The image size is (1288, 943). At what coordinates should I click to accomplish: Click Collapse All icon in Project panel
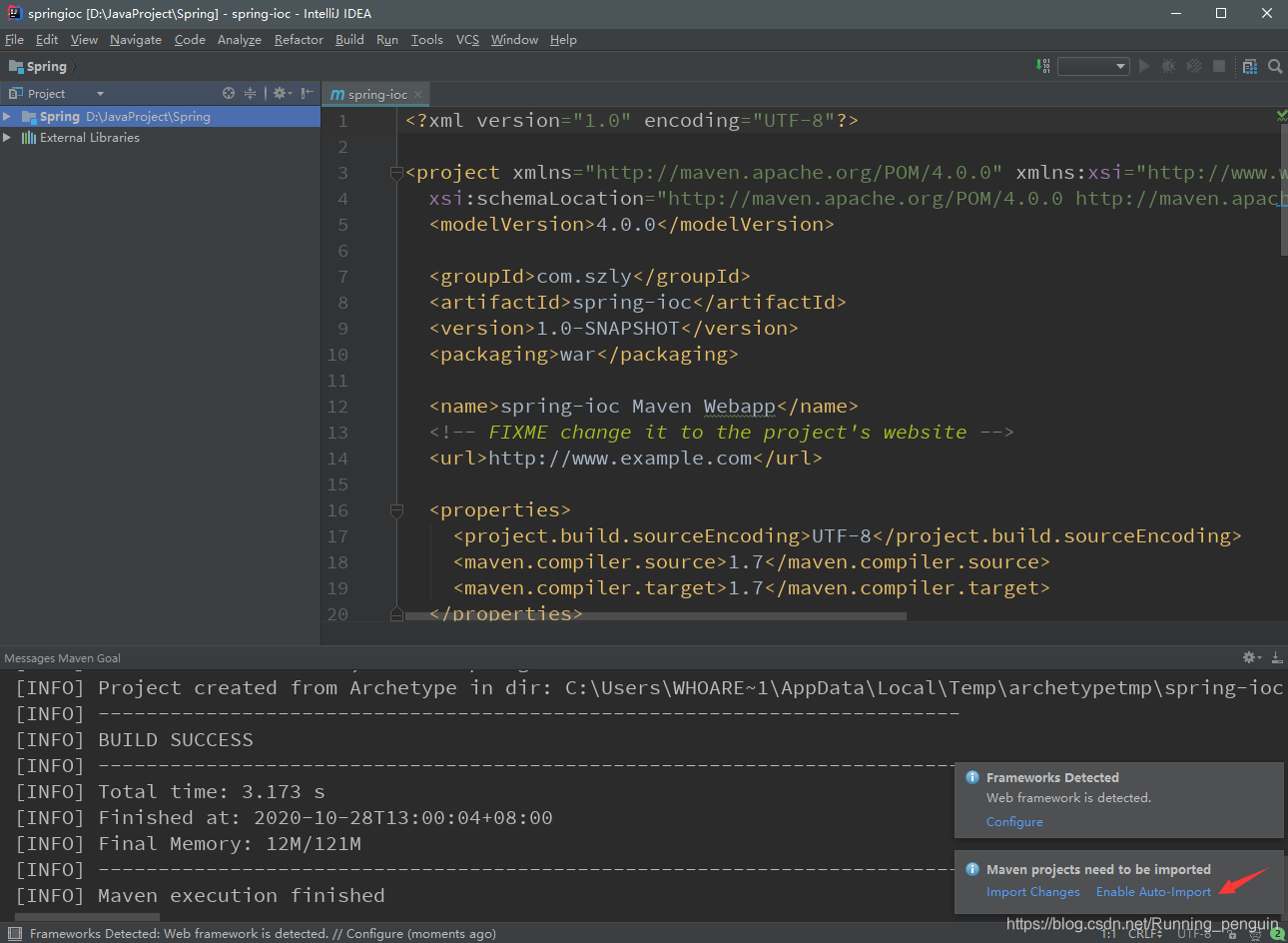(250, 93)
